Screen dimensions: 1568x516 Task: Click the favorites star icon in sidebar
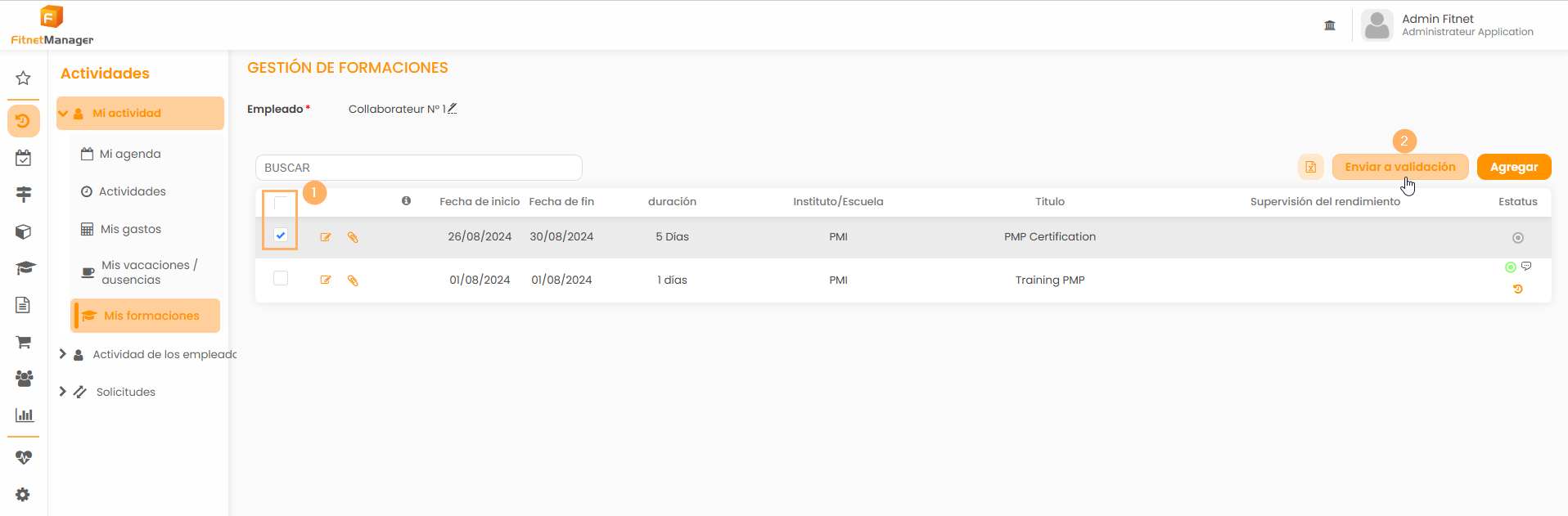[23, 79]
